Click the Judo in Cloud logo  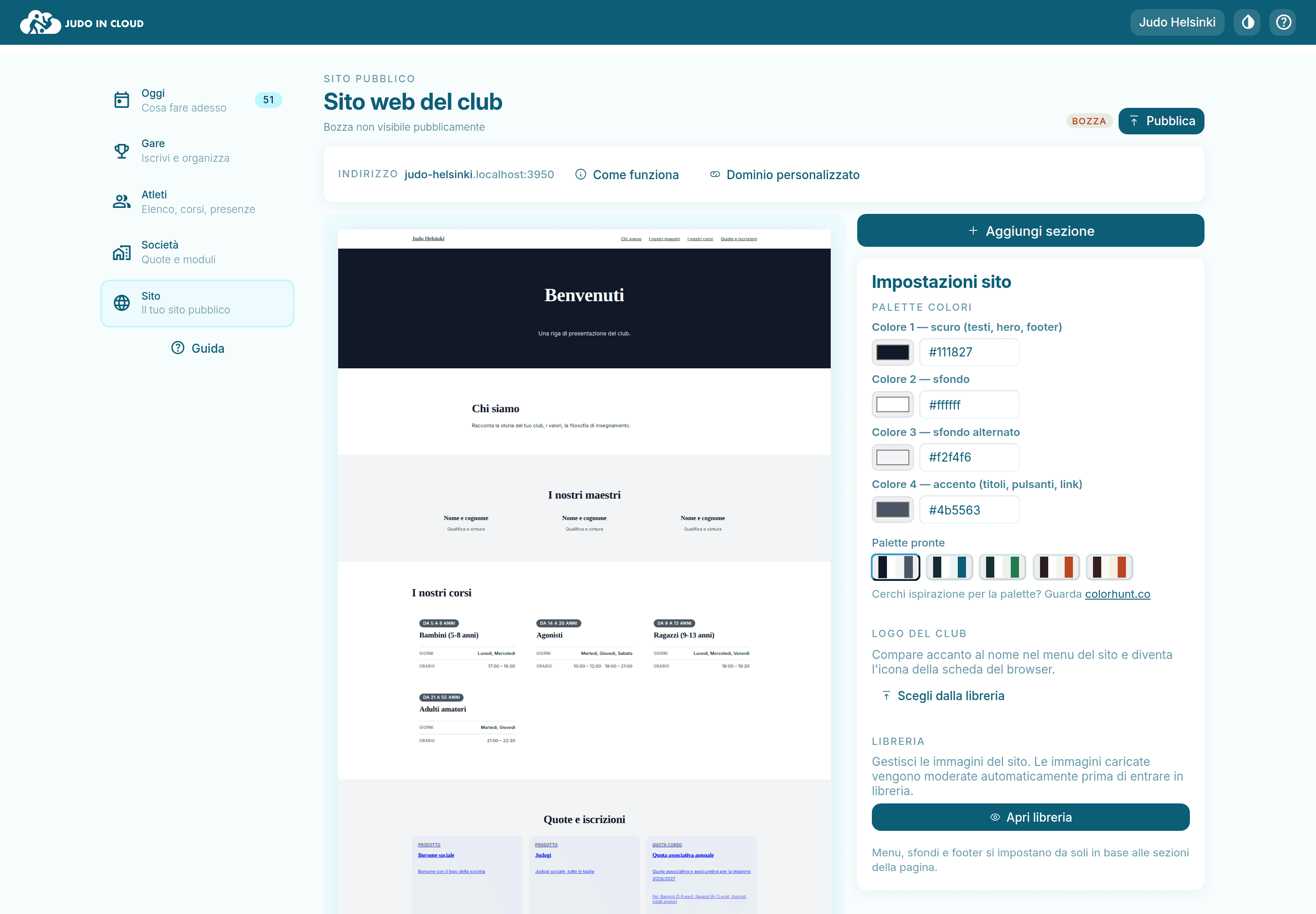click(82, 22)
